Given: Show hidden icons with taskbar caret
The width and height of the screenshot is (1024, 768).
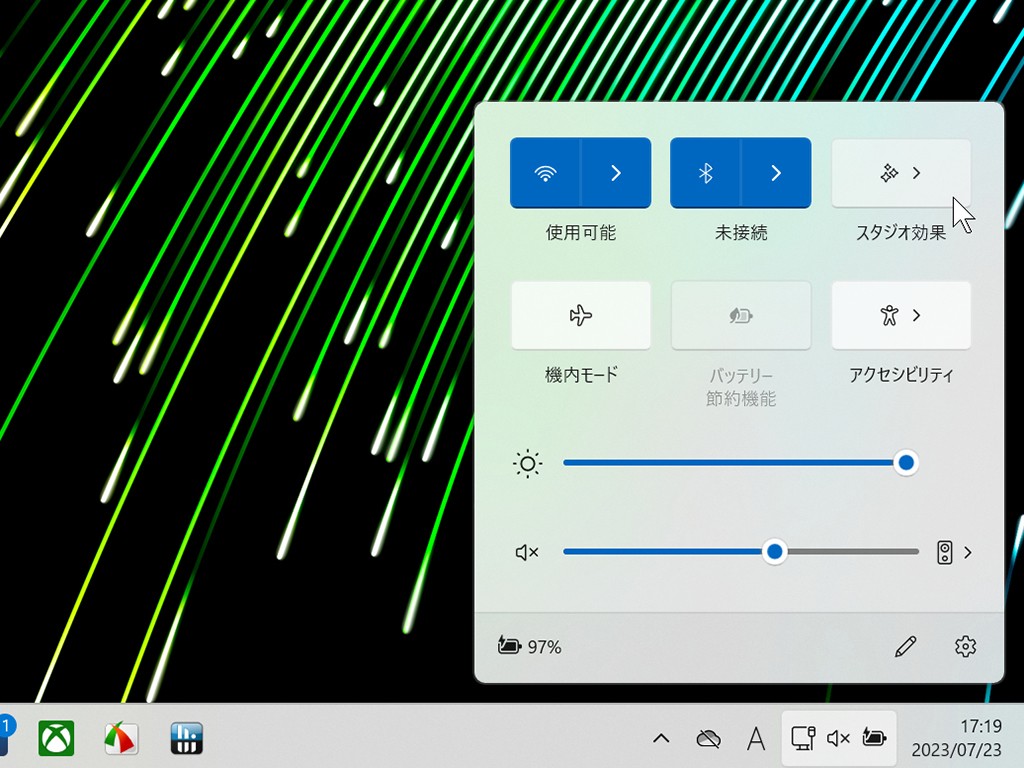Looking at the screenshot, I should tap(661, 739).
